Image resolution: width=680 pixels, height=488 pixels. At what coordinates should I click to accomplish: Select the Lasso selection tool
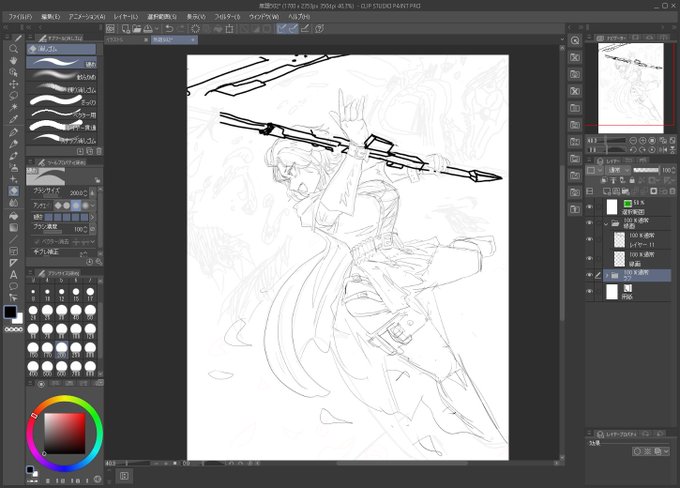pos(13,95)
